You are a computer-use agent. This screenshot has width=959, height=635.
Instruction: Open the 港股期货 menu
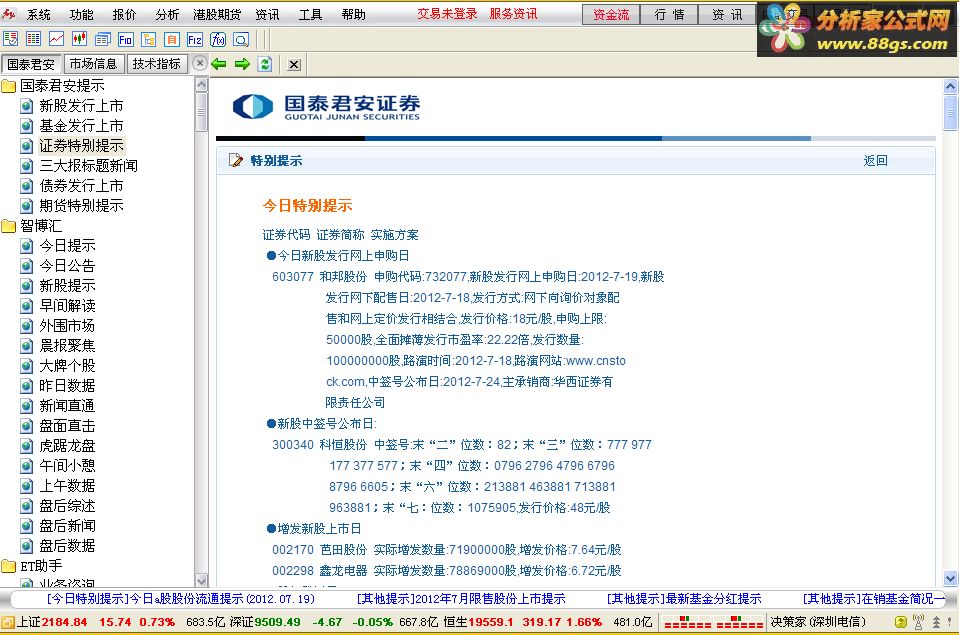217,14
